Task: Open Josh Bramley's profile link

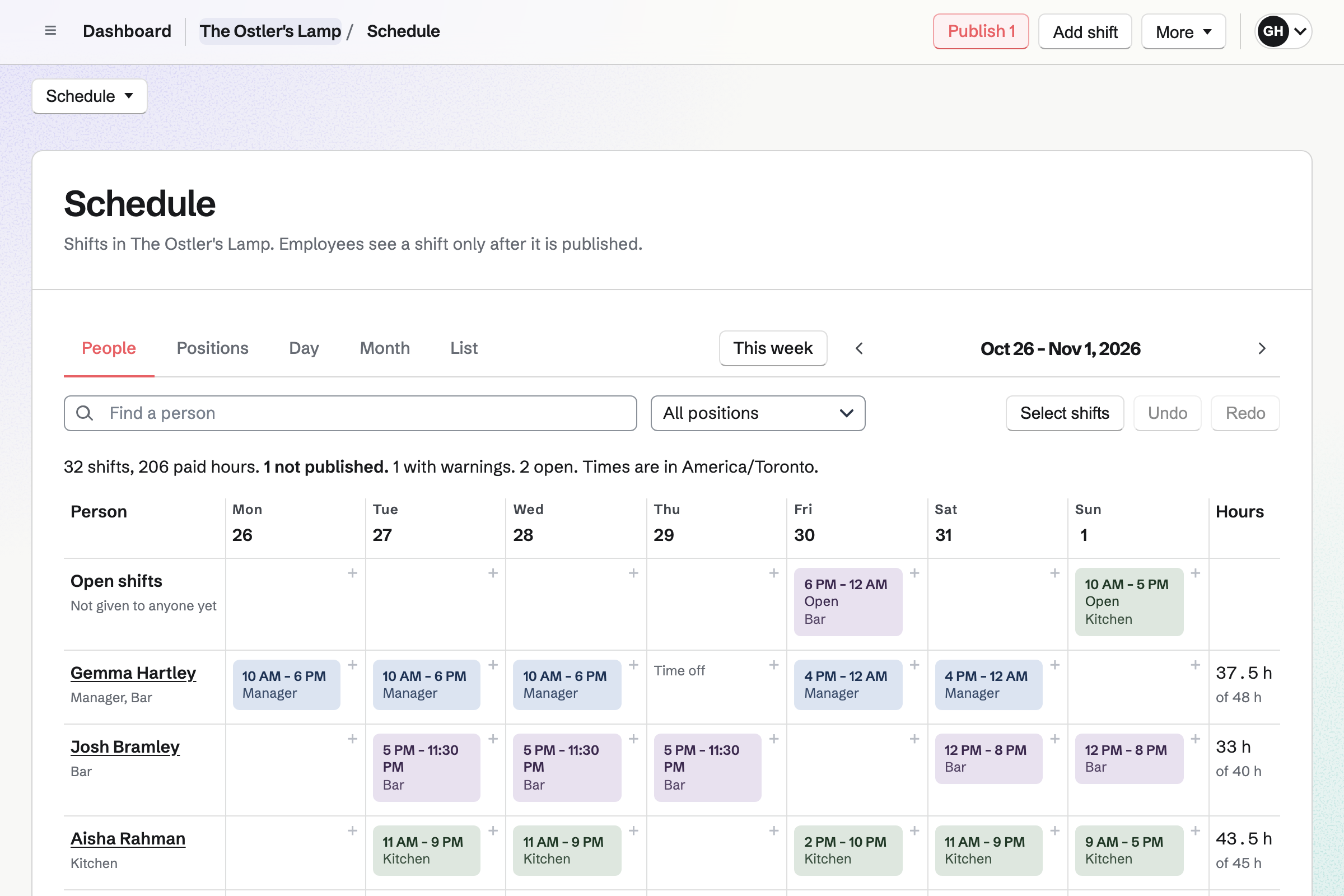Action: pos(125,748)
